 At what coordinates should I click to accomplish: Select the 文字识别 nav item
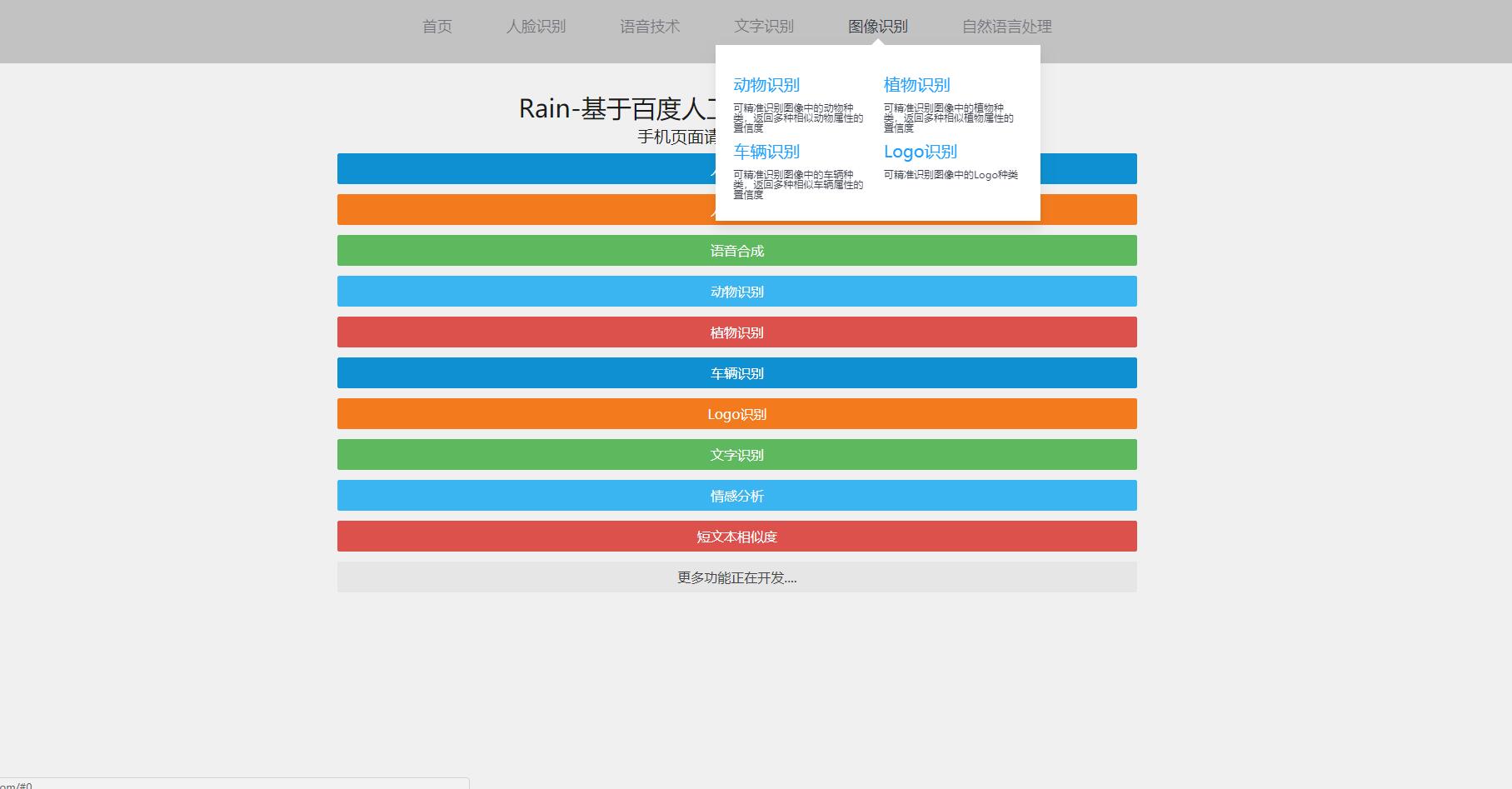click(x=763, y=26)
